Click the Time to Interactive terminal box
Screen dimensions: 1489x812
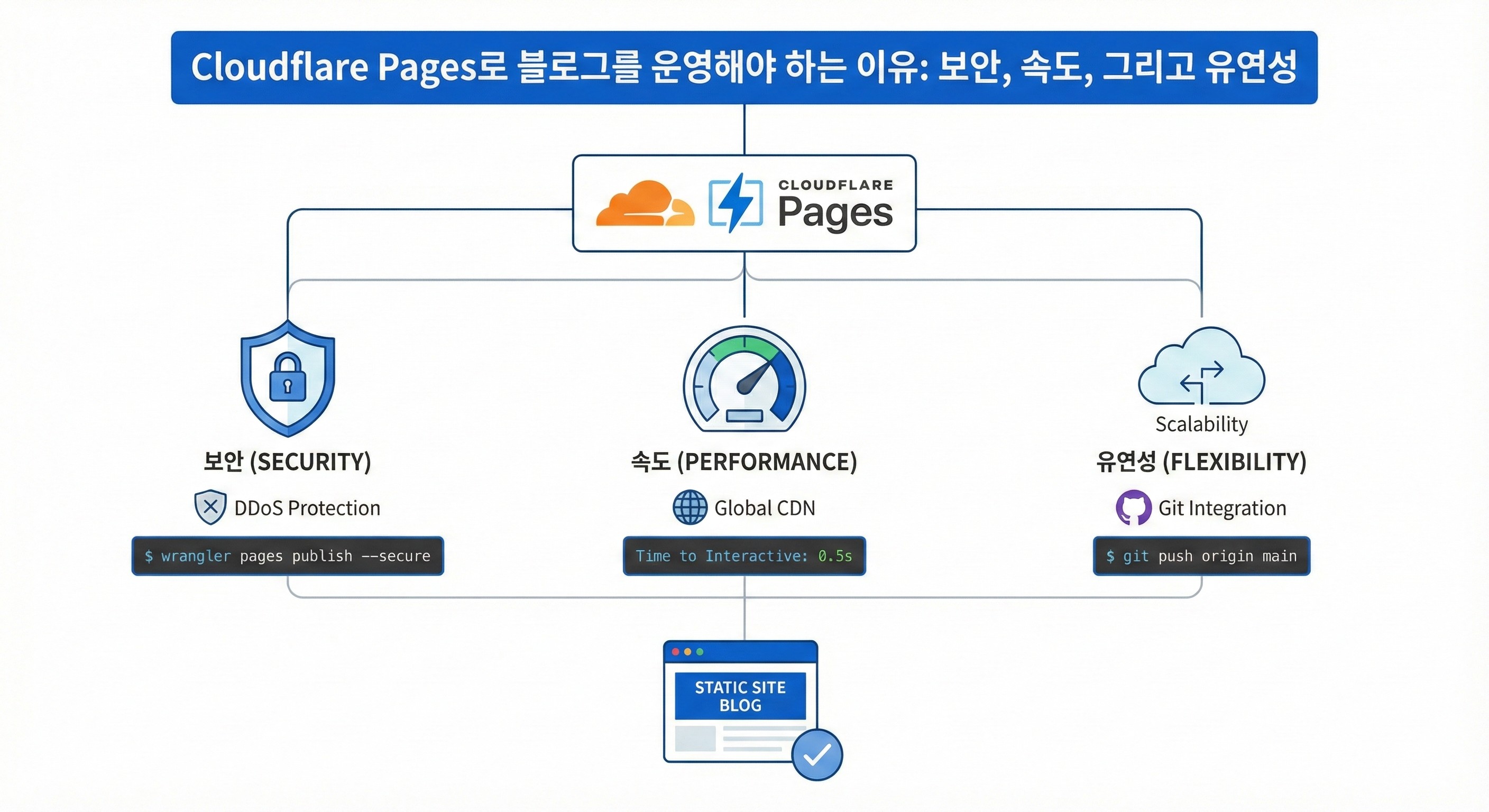(x=744, y=556)
